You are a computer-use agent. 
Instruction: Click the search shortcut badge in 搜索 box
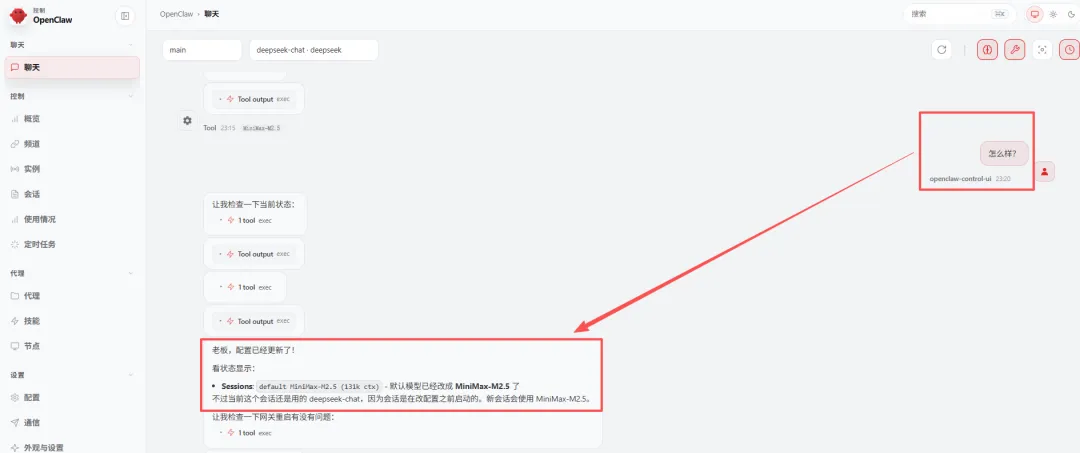(x=998, y=14)
